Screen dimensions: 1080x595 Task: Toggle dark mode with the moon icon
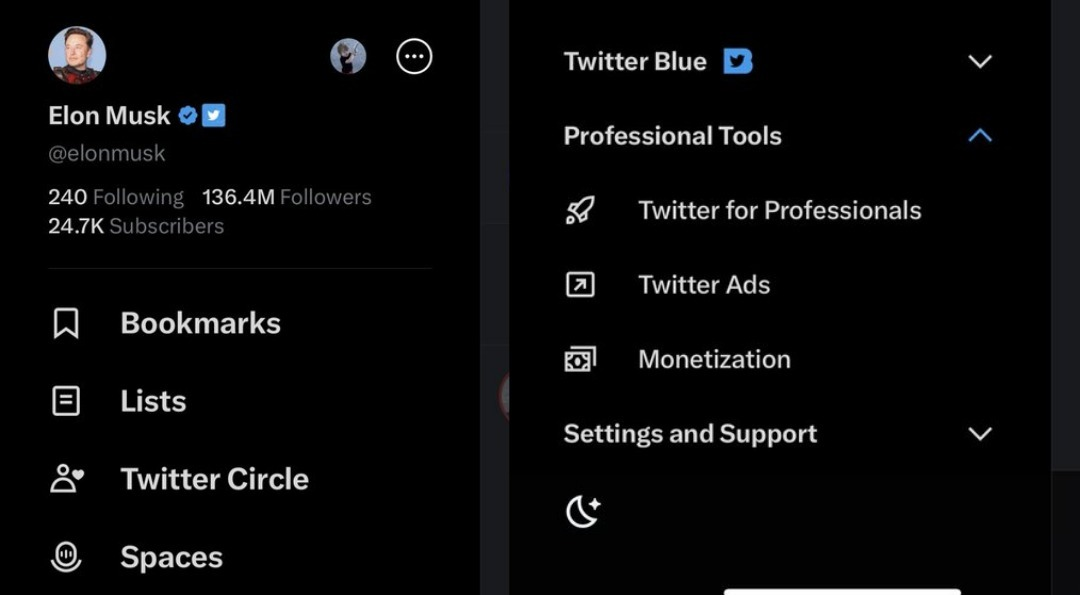coord(583,510)
